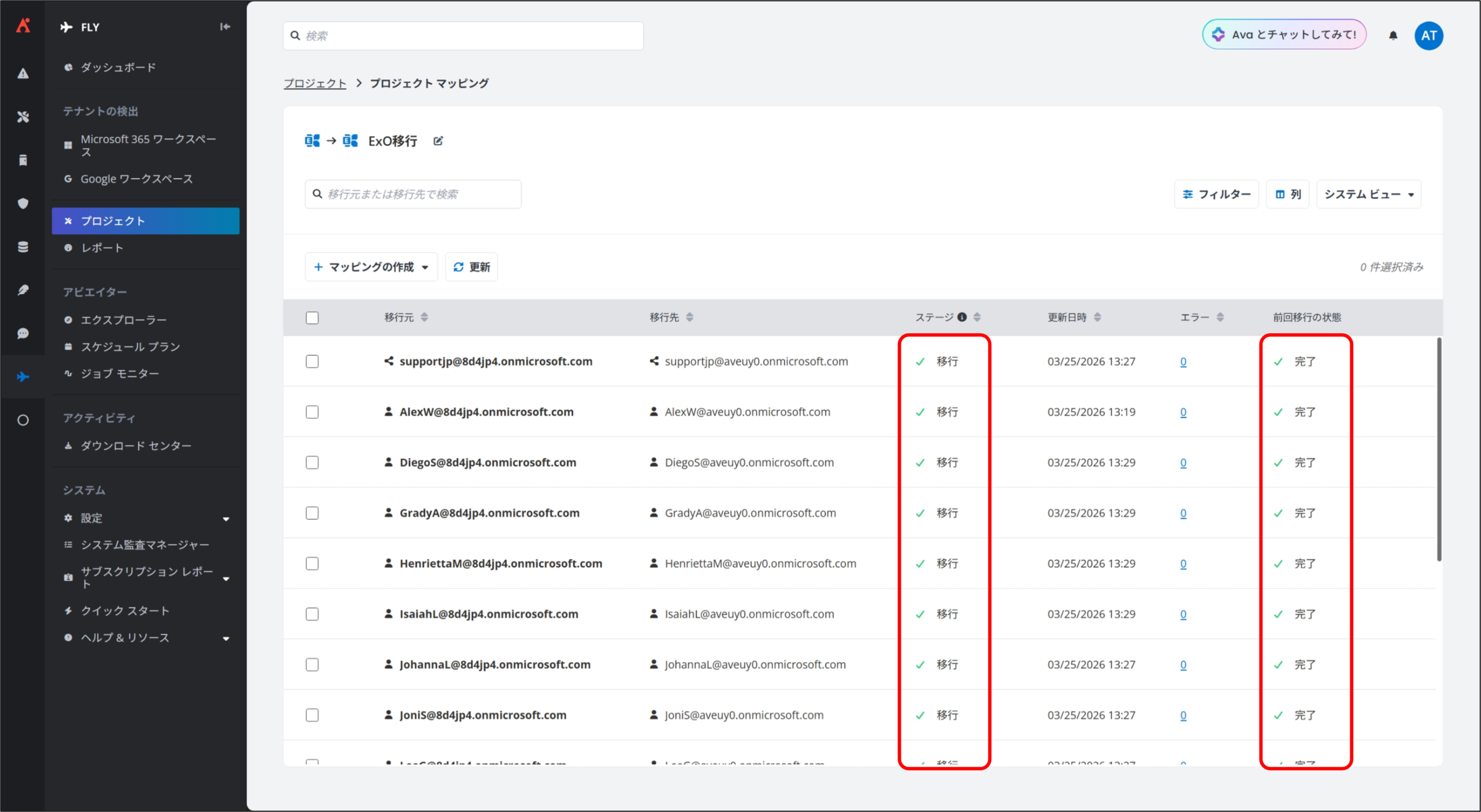
Task: Click the notification bell icon
Action: [x=1393, y=36]
